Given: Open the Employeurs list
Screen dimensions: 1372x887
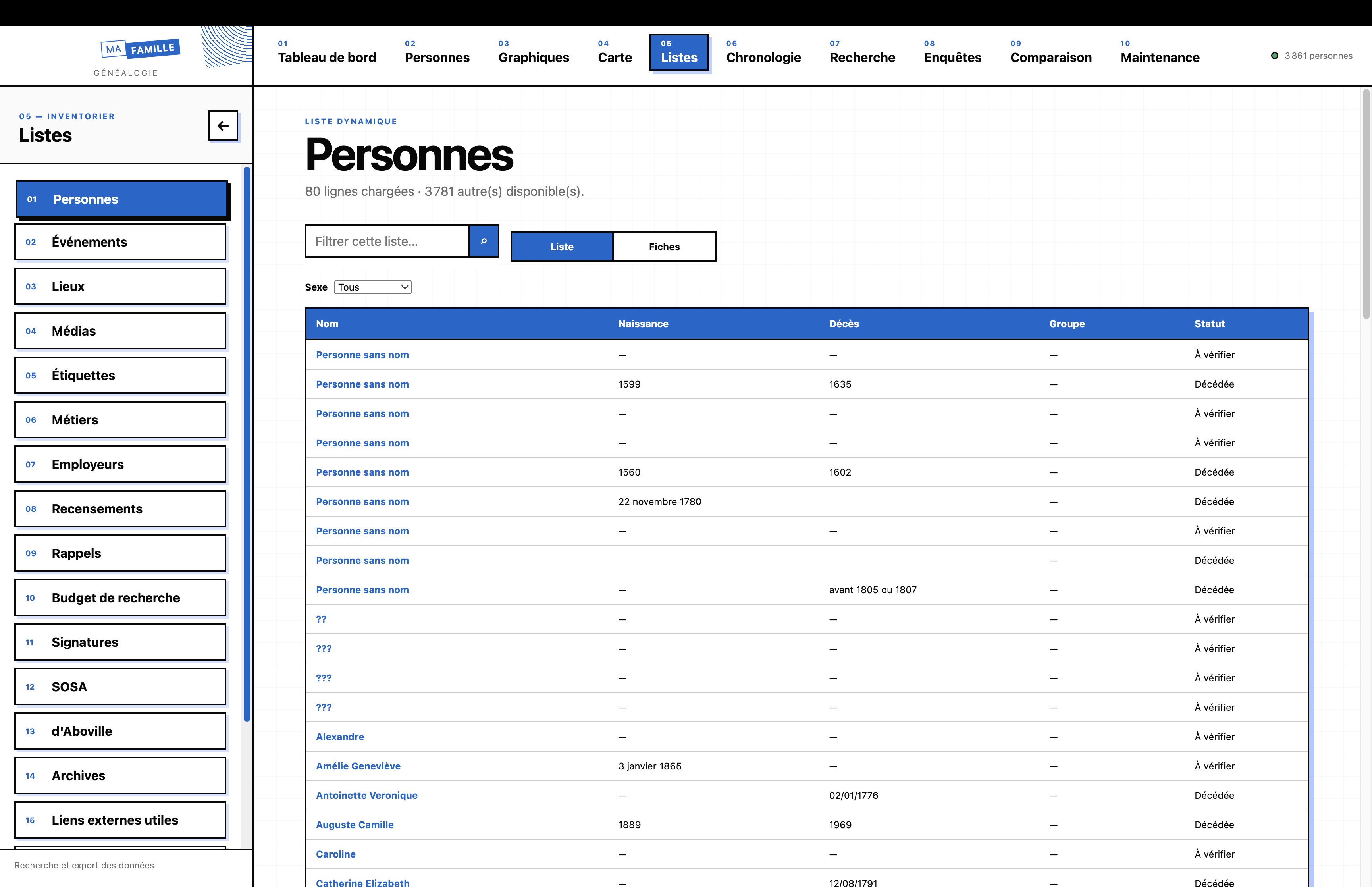Looking at the screenshot, I should point(120,464).
